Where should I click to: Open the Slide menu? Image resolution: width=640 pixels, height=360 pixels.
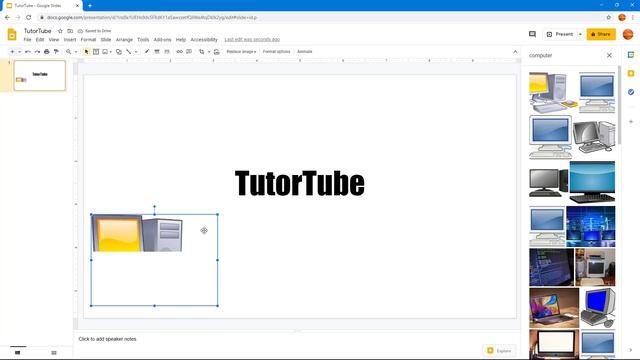(106, 40)
